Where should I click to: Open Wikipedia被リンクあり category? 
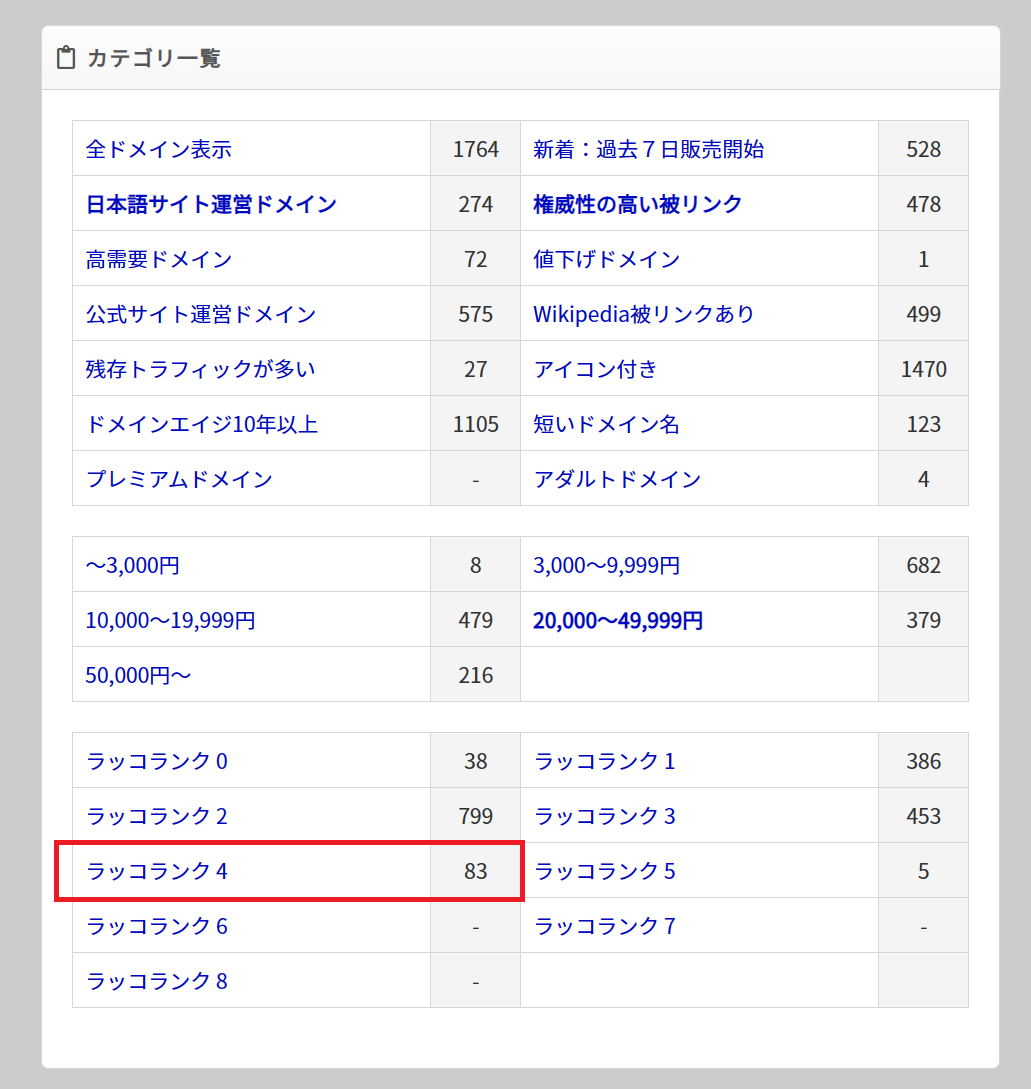[643, 314]
